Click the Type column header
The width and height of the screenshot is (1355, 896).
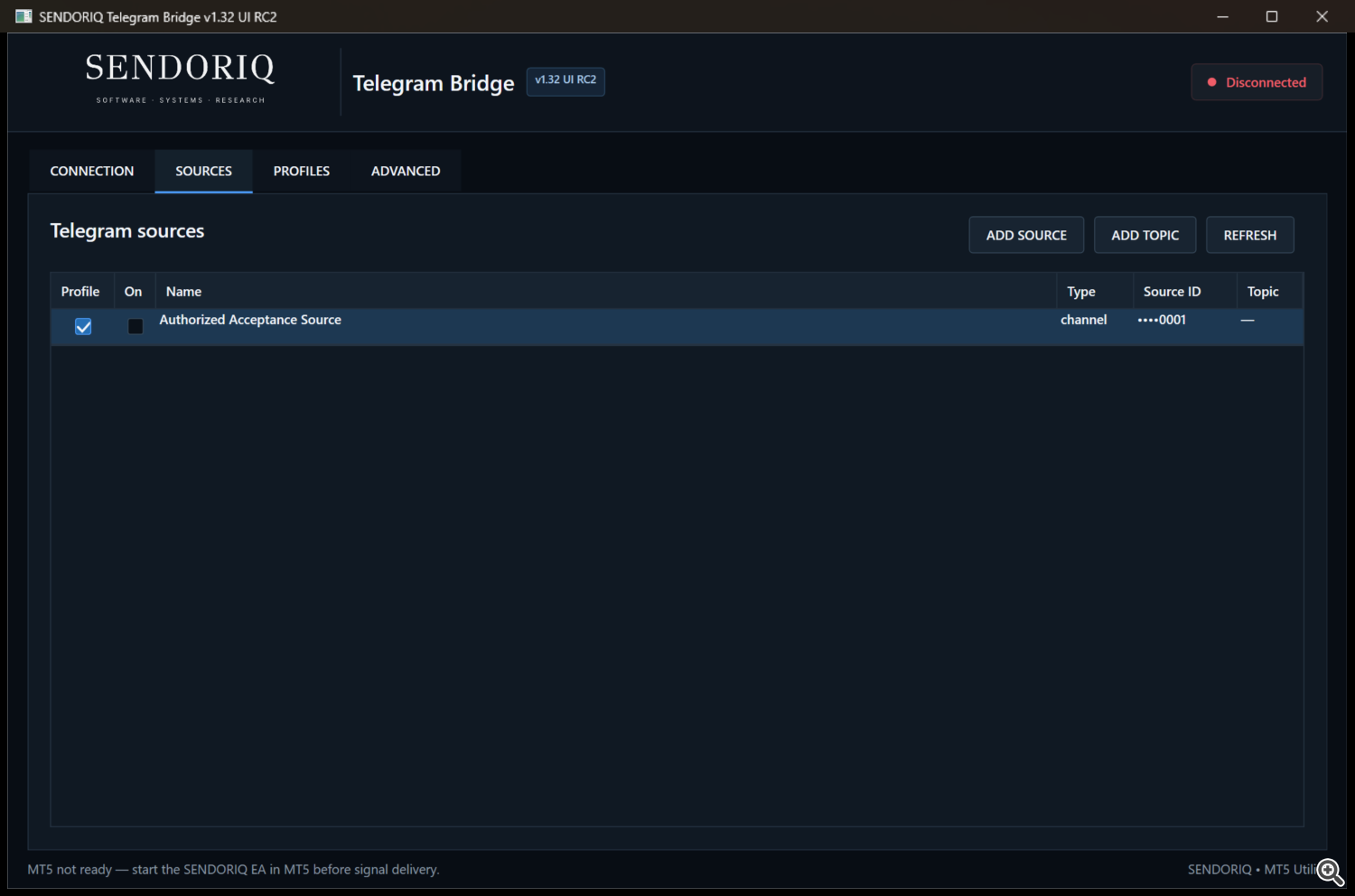pyautogui.click(x=1095, y=292)
